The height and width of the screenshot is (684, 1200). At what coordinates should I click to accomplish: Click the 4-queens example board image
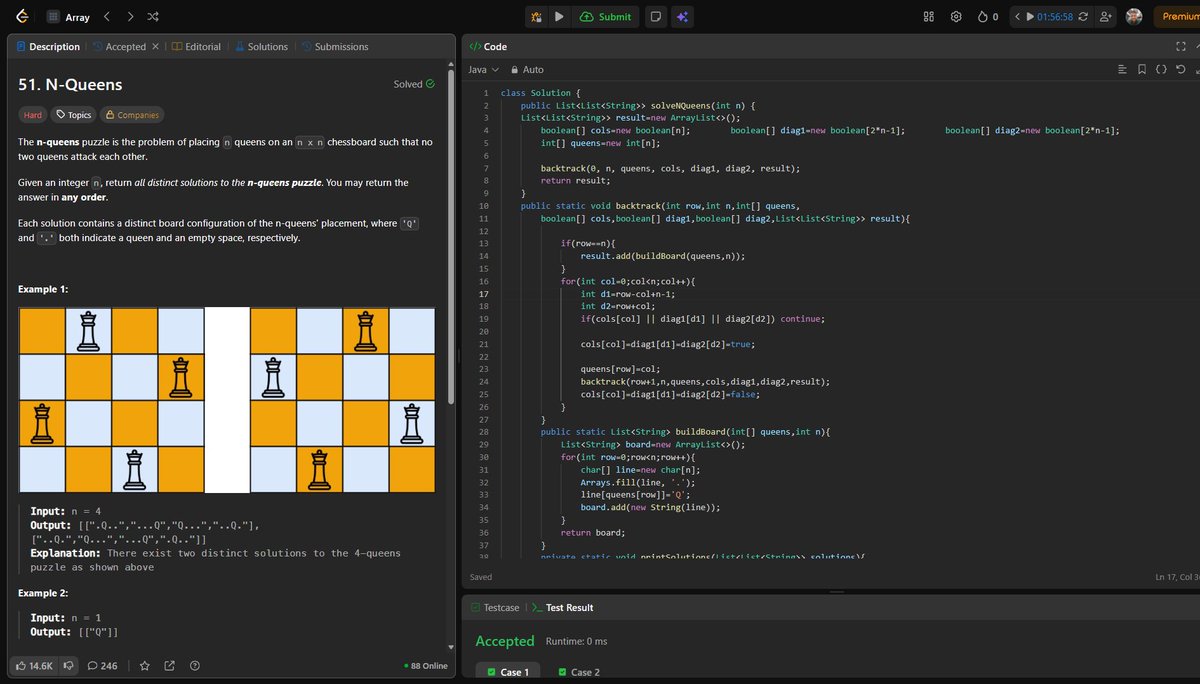[x=226, y=400]
